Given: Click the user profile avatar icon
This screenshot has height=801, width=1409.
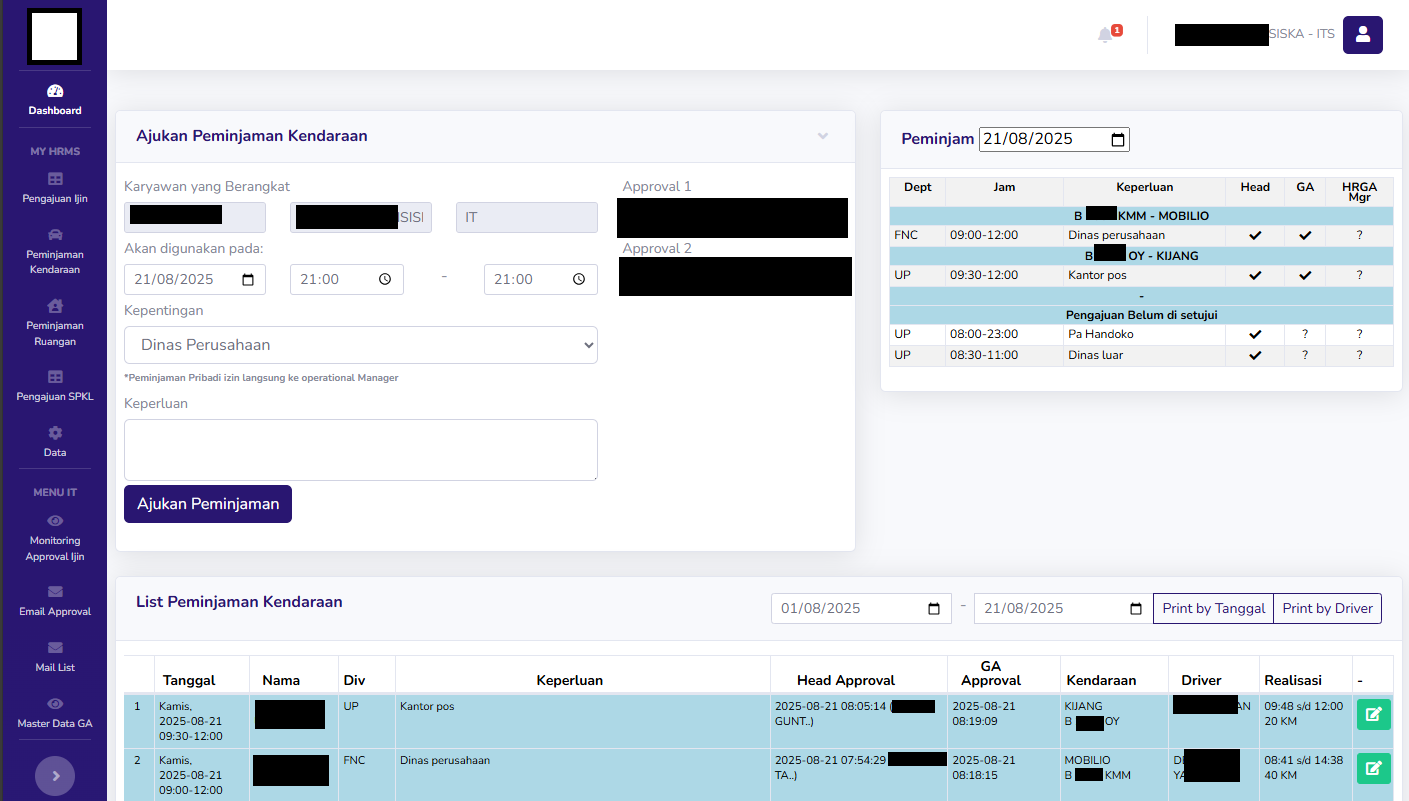Looking at the screenshot, I should (1362, 34).
